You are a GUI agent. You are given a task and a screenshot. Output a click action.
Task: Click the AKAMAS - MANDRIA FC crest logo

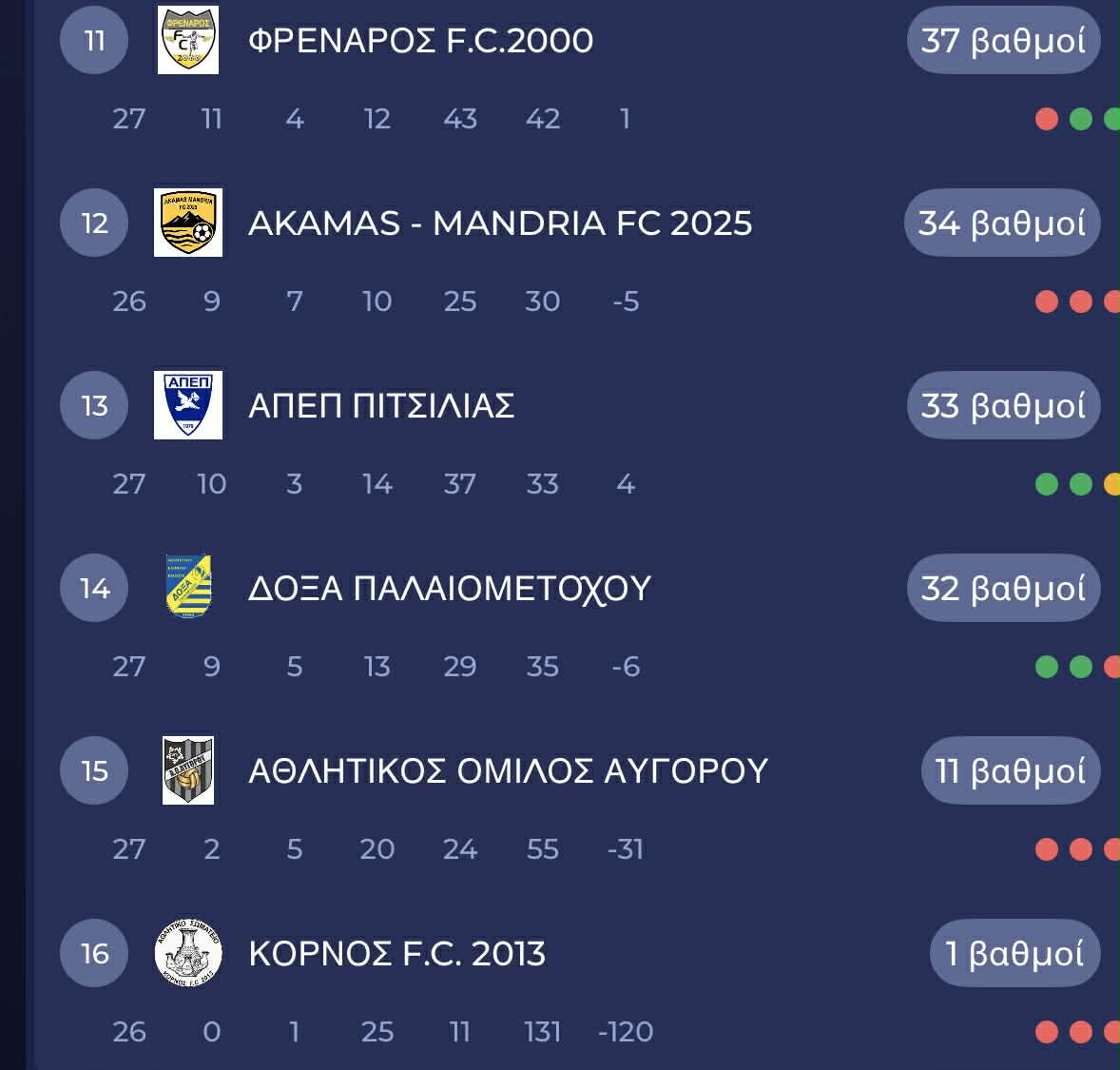pyautogui.click(x=188, y=223)
